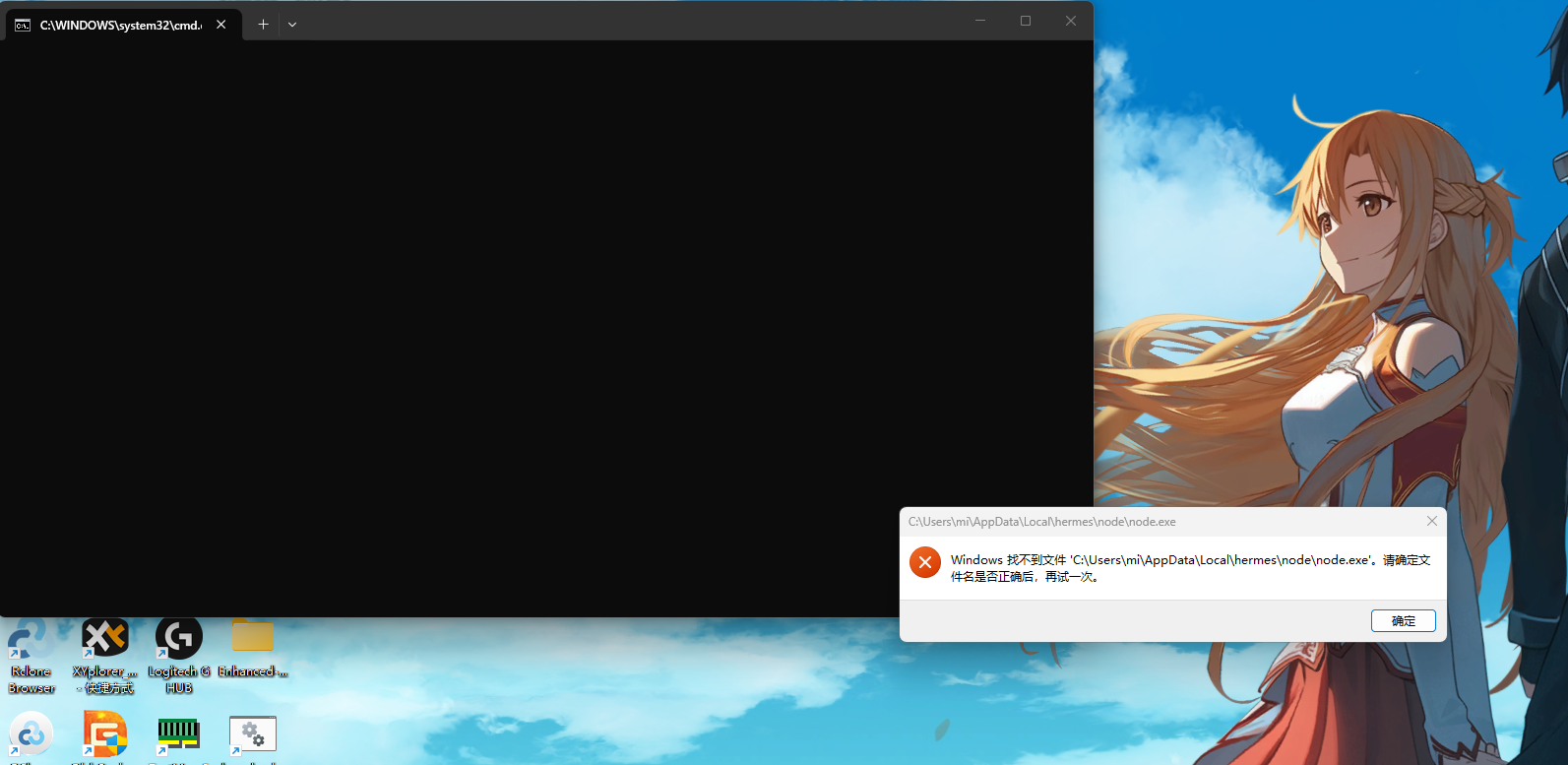Maximize the terminal window

point(1026,21)
